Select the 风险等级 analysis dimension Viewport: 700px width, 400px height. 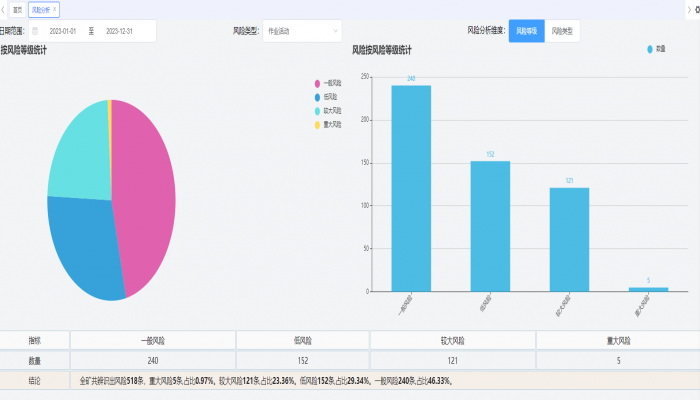527,31
